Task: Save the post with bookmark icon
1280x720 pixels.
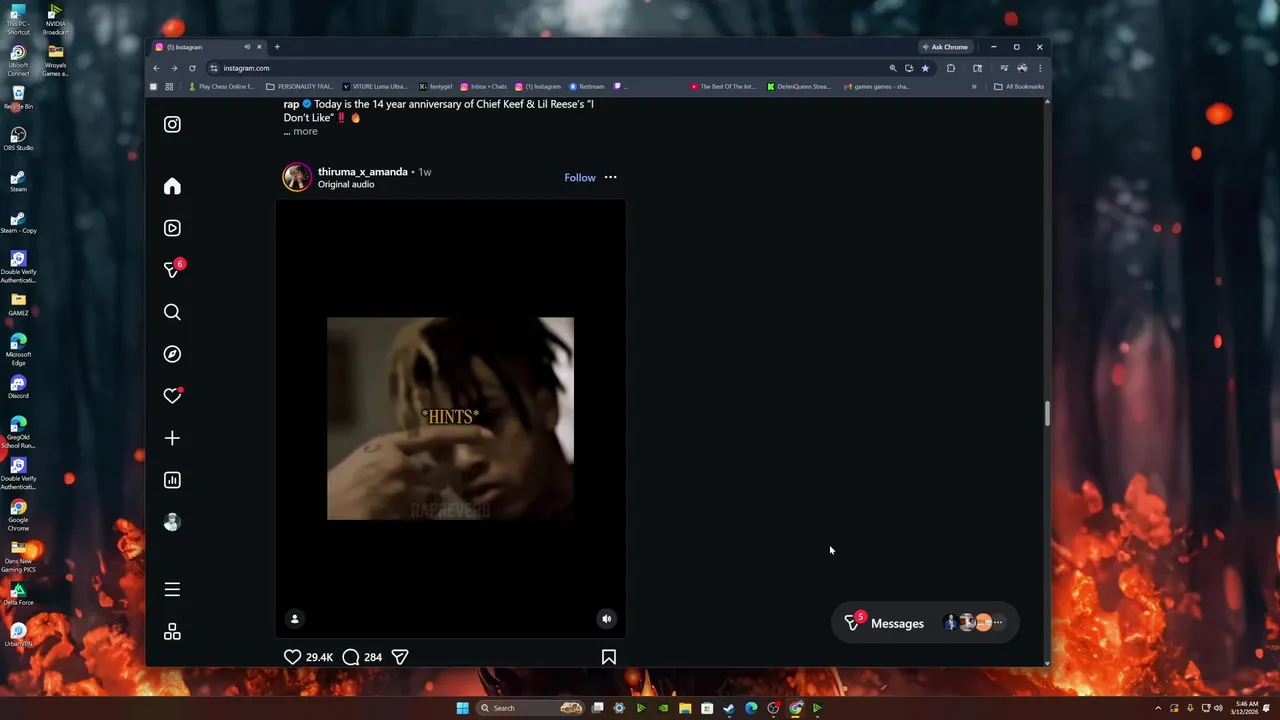Action: tap(608, 657)
